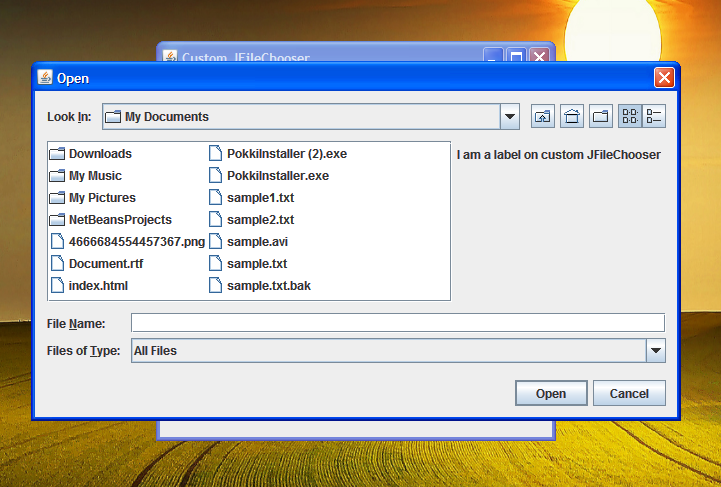
Task: Jump to the Home folder icon
Action: click(572, 116)
